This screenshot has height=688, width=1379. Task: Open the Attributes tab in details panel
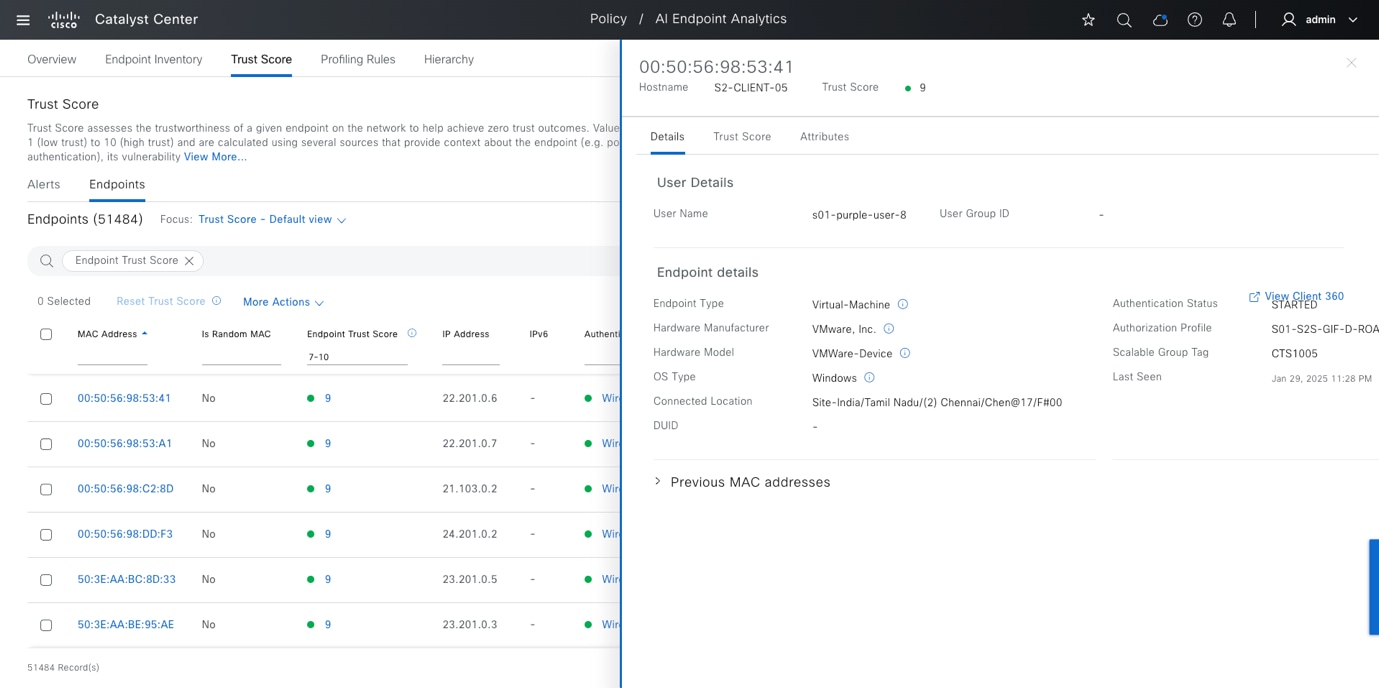pos(824,137)
